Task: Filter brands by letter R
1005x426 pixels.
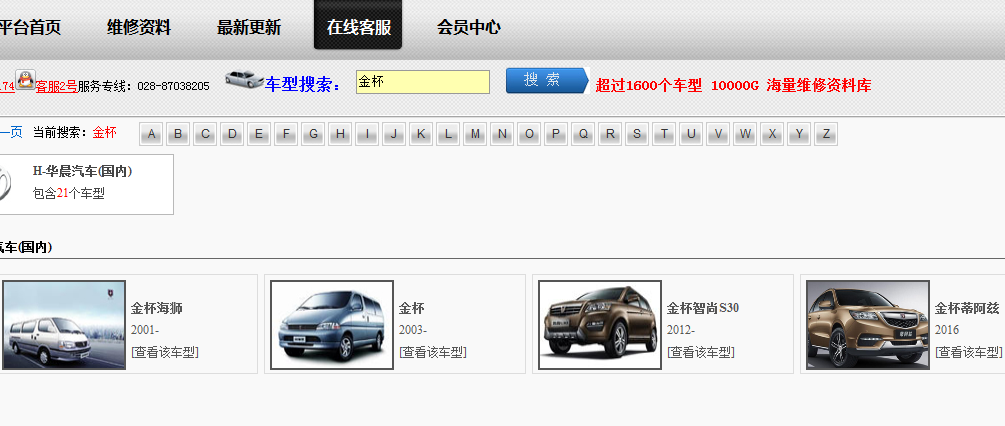Action: point(610,135)
